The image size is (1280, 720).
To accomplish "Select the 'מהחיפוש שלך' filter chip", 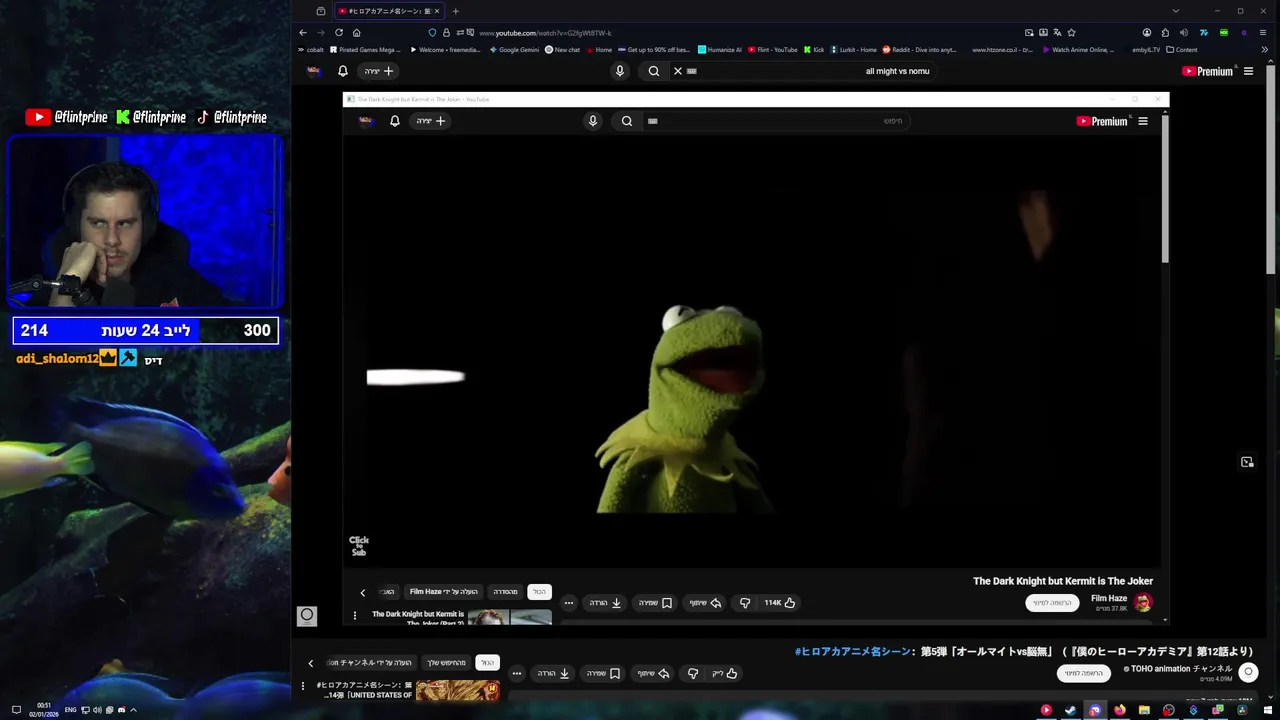I will pyautogui.click(x=447, y=663).
